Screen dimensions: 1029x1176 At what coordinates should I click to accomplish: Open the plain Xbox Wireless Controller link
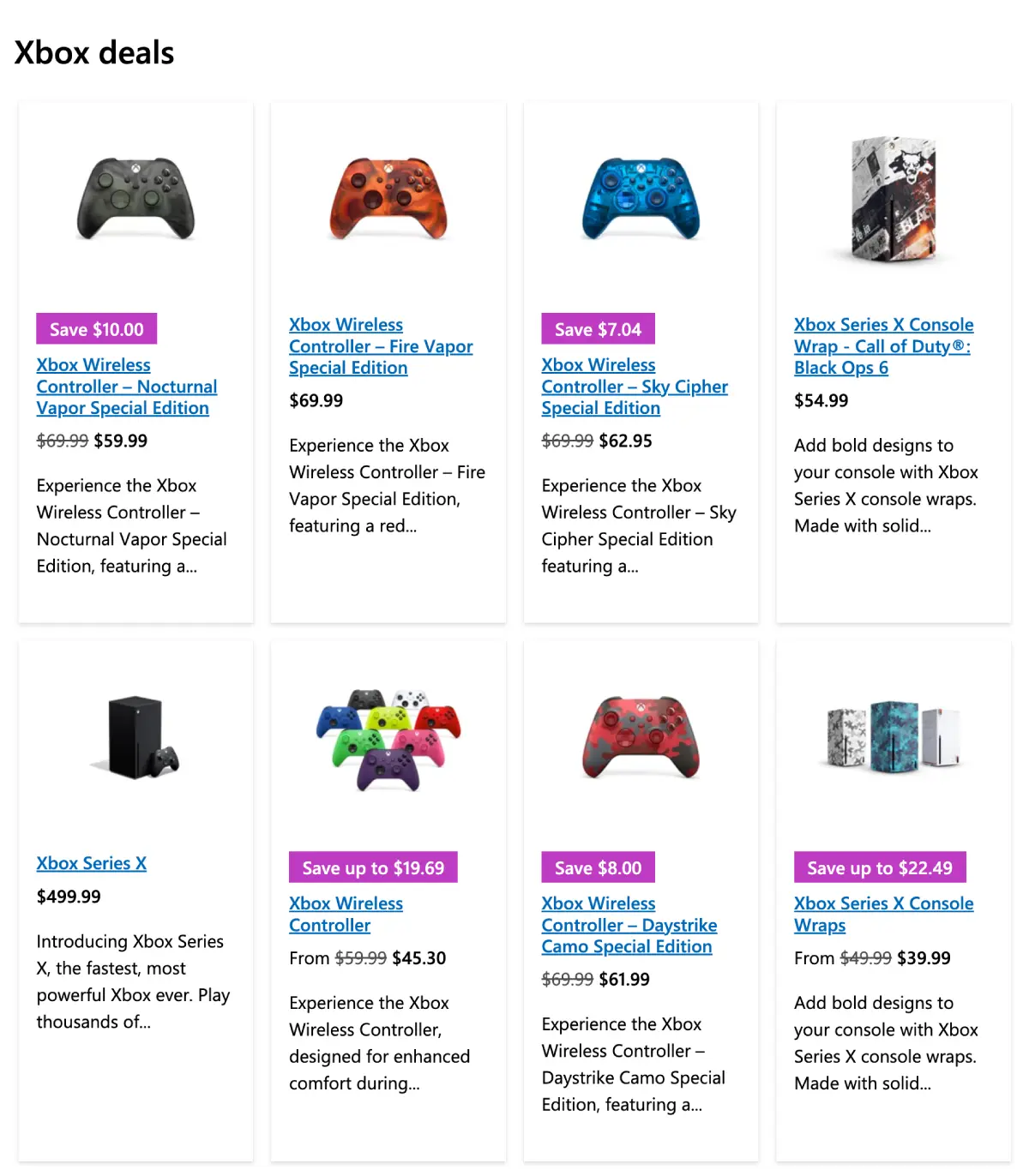click(346, 914)
